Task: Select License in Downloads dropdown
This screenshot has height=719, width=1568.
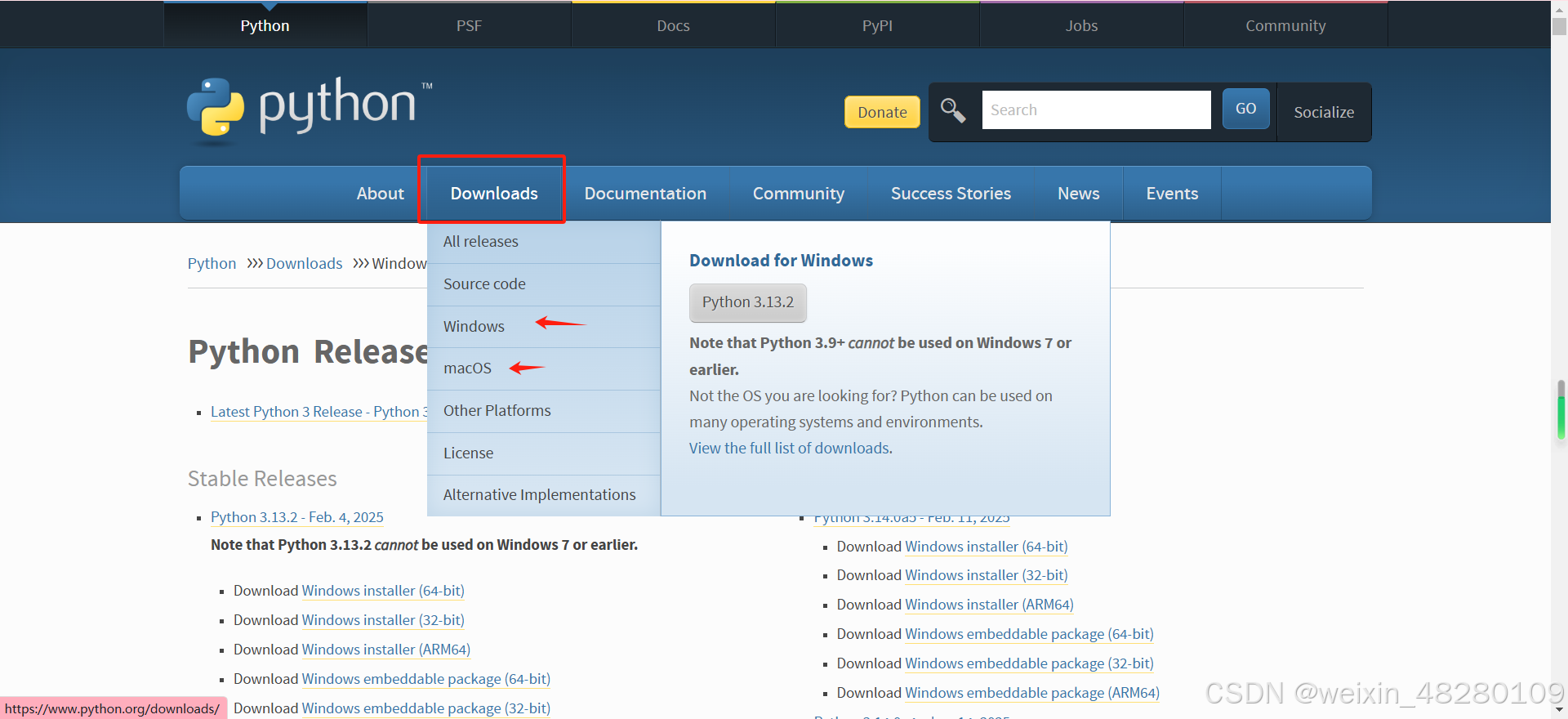Action: pyautogui.click(x=544, y=453)
